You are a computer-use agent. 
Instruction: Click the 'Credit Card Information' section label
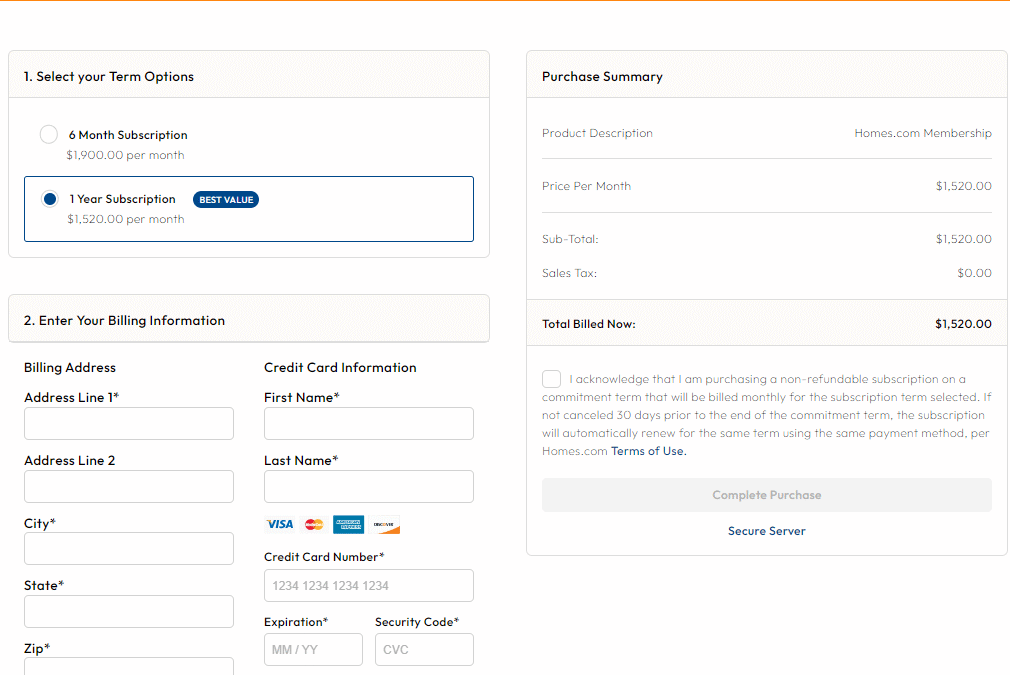point(340,367)
